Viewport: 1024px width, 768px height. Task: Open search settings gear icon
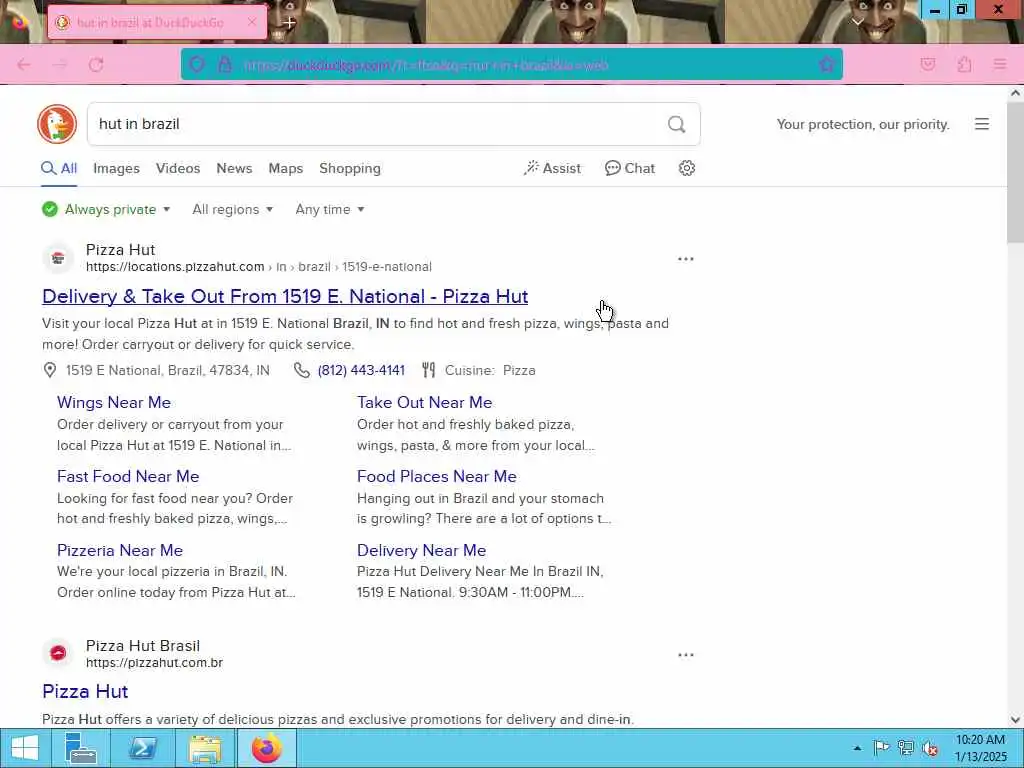(x=686, y=168)
